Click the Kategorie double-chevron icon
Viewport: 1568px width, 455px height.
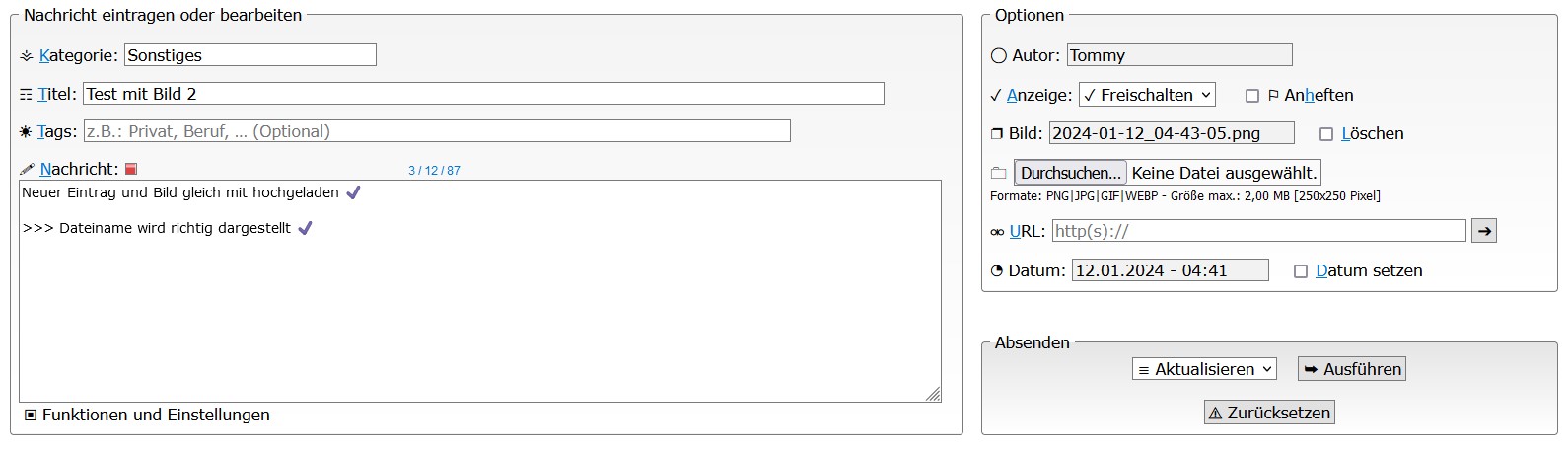27,56
